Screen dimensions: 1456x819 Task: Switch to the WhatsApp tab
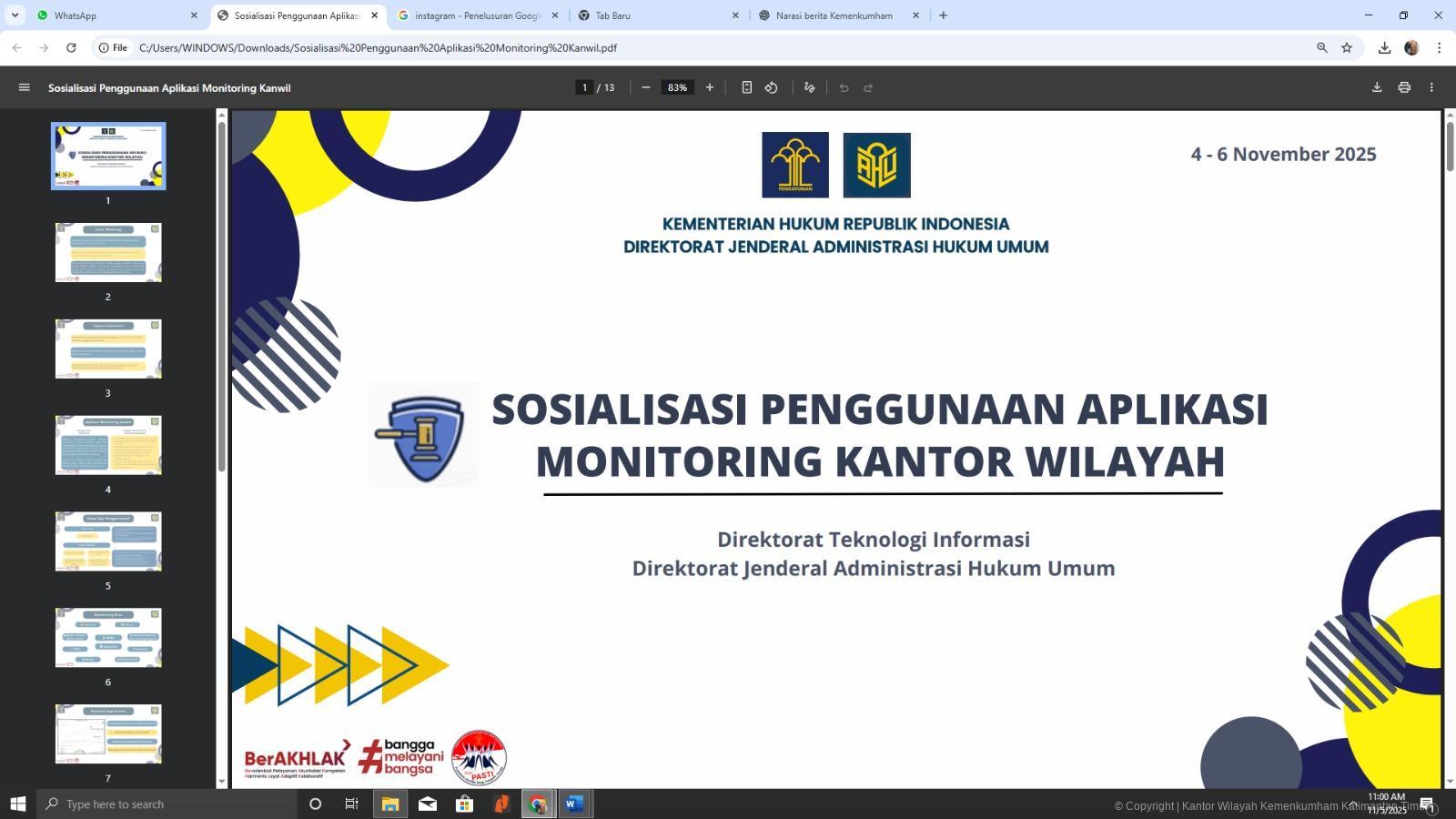[114, 15]
